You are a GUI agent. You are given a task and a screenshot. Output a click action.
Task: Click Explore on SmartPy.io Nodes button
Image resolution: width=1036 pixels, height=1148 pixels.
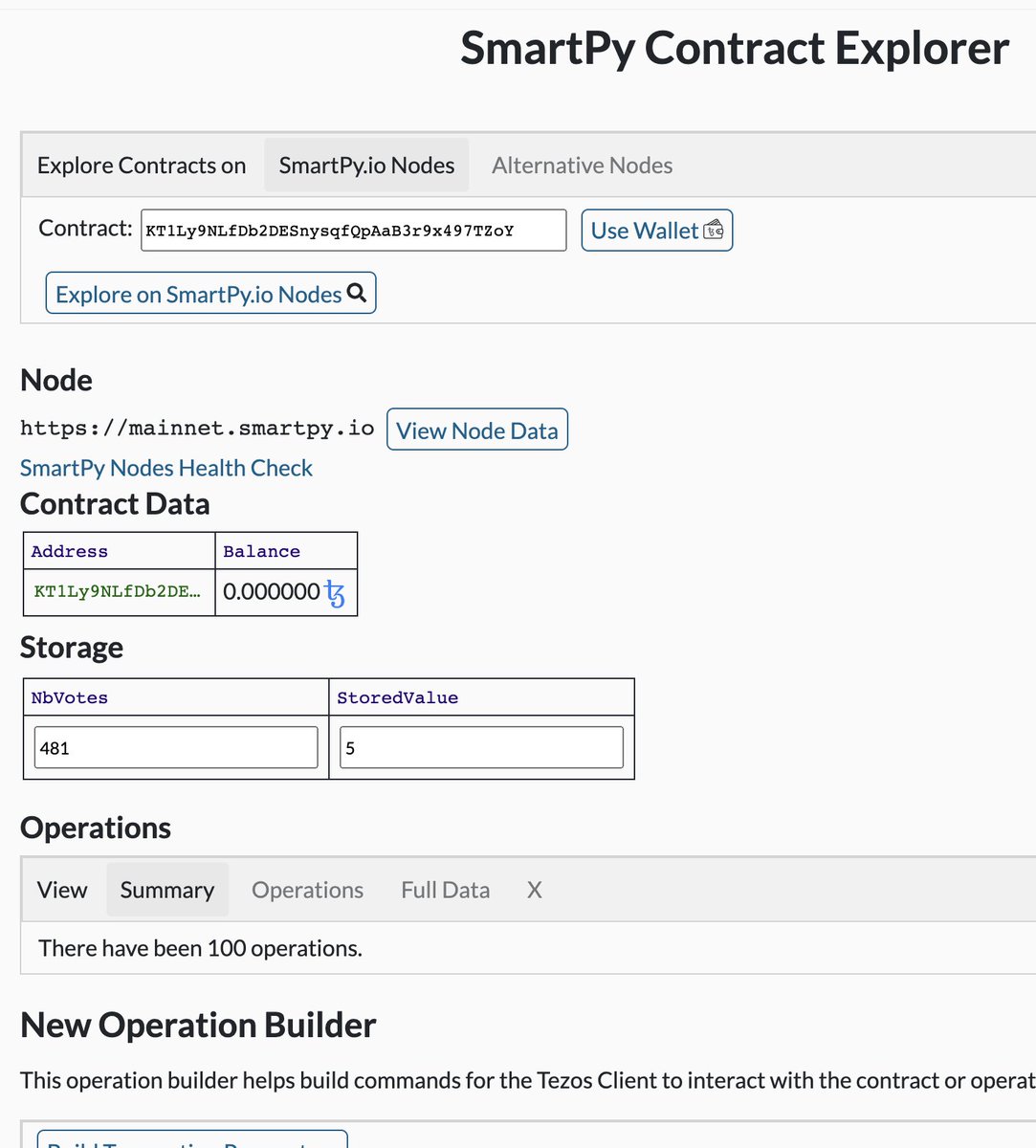point(210,293)
